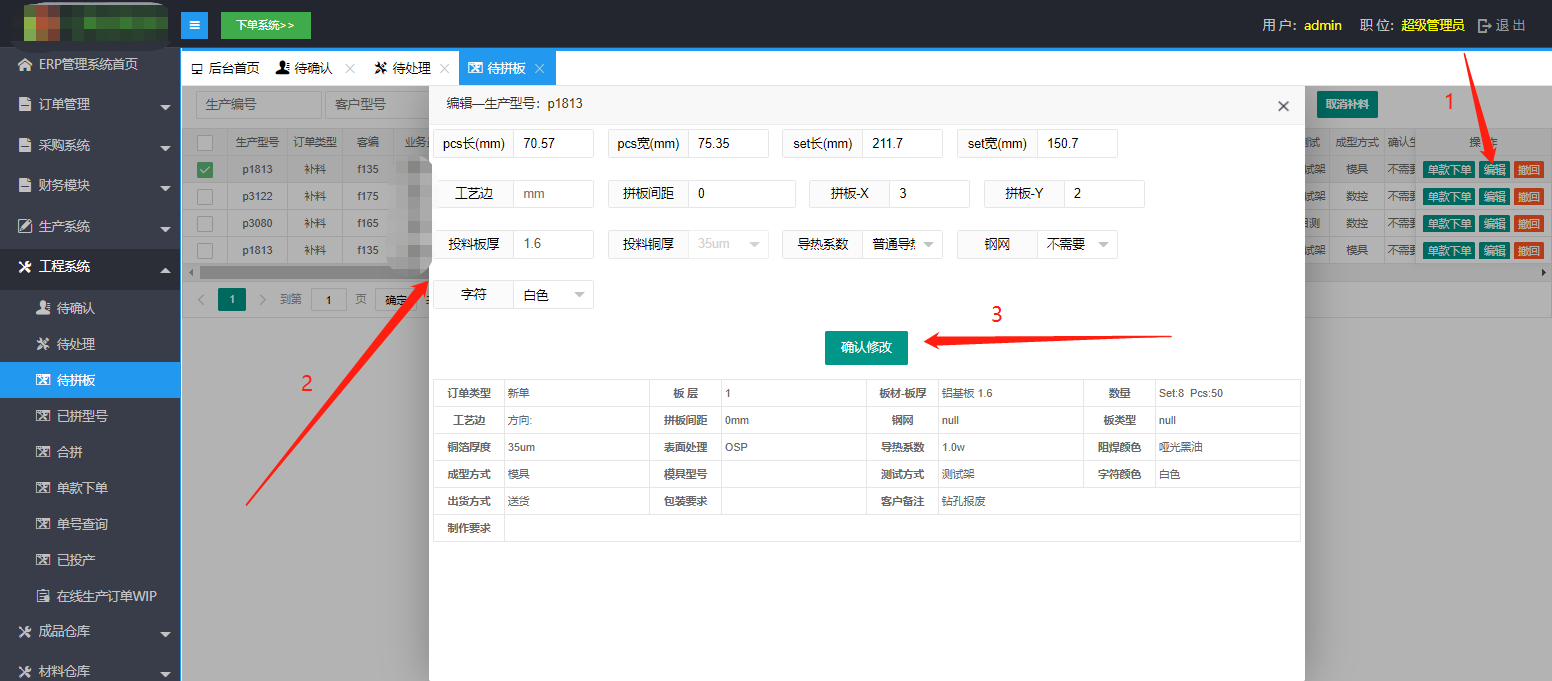
Task: Toggle the select-all checkbox in table header
Action: click(x=205, y=143)
